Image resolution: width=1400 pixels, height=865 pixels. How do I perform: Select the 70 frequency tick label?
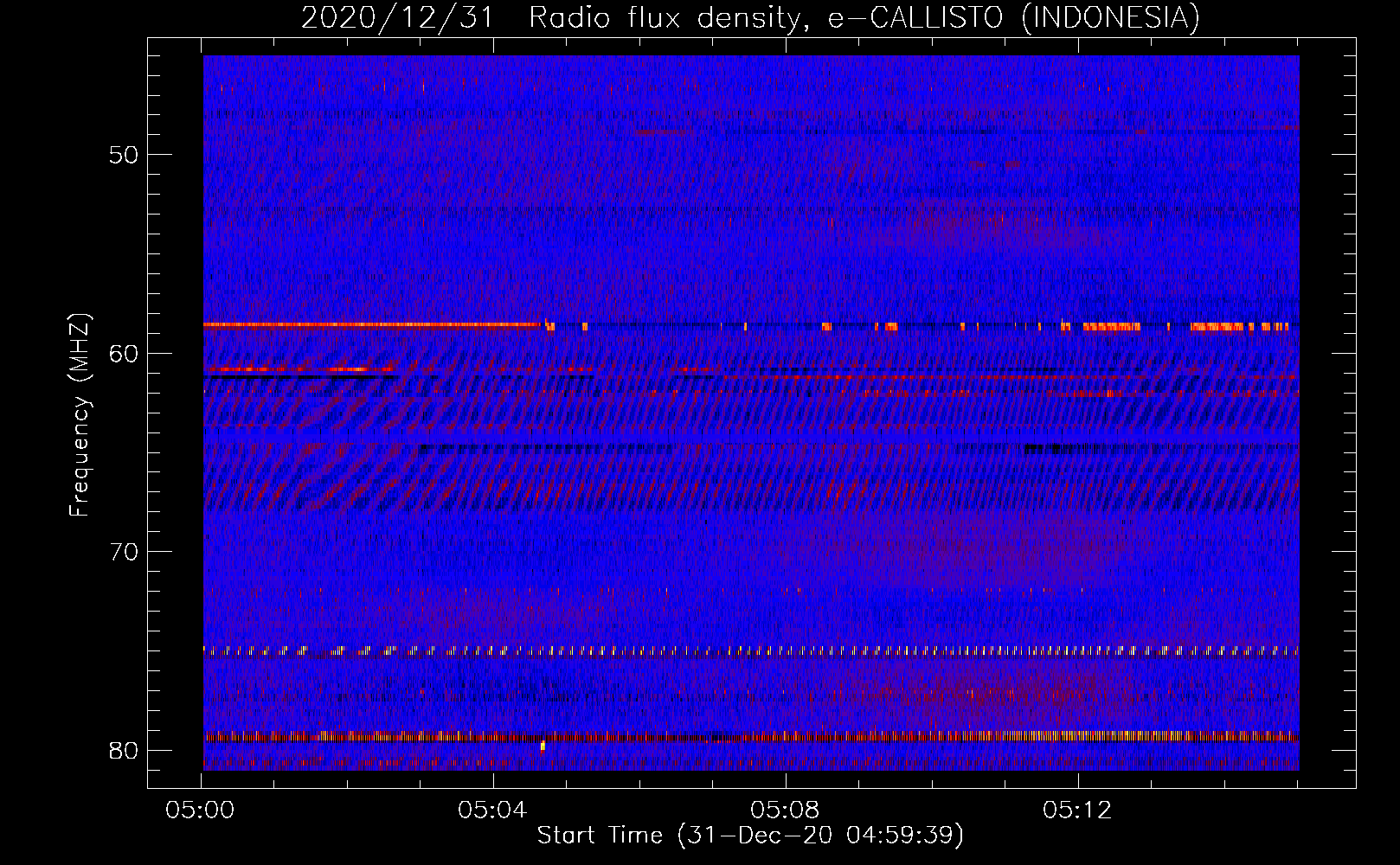pos(124,552)
